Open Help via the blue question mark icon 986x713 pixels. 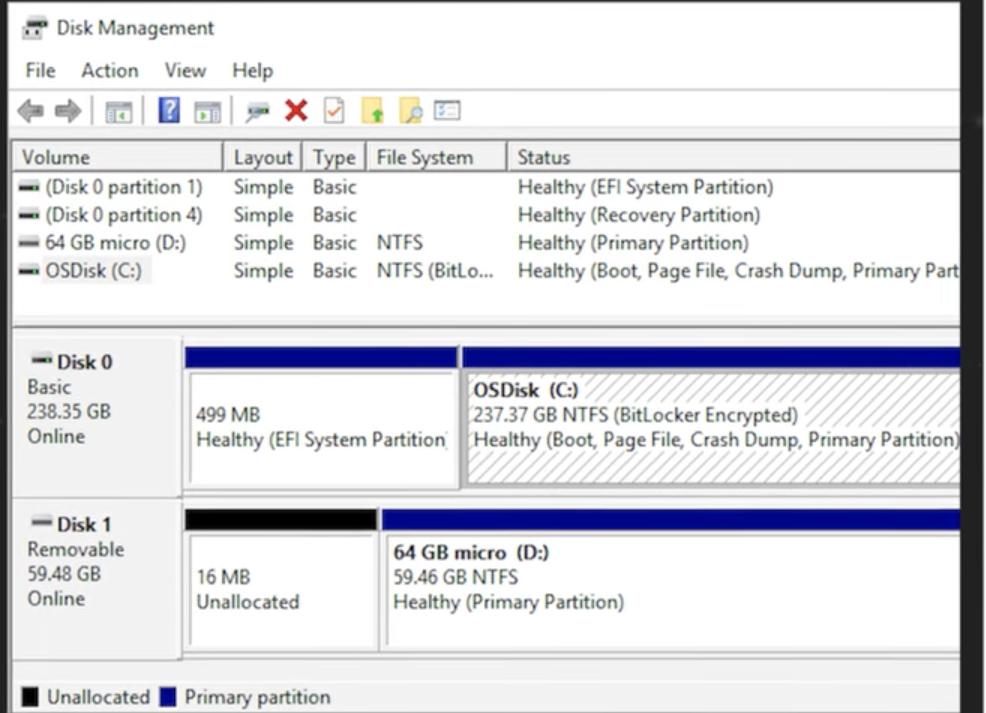(169, 111)
